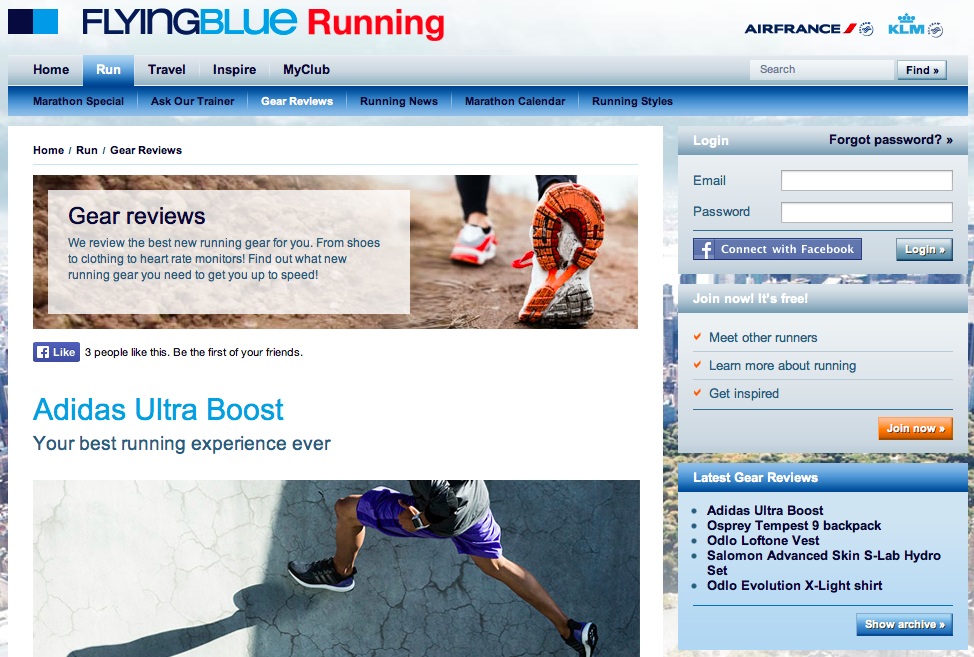Open Marathon Calendar submenu

(x=515, y=101)
